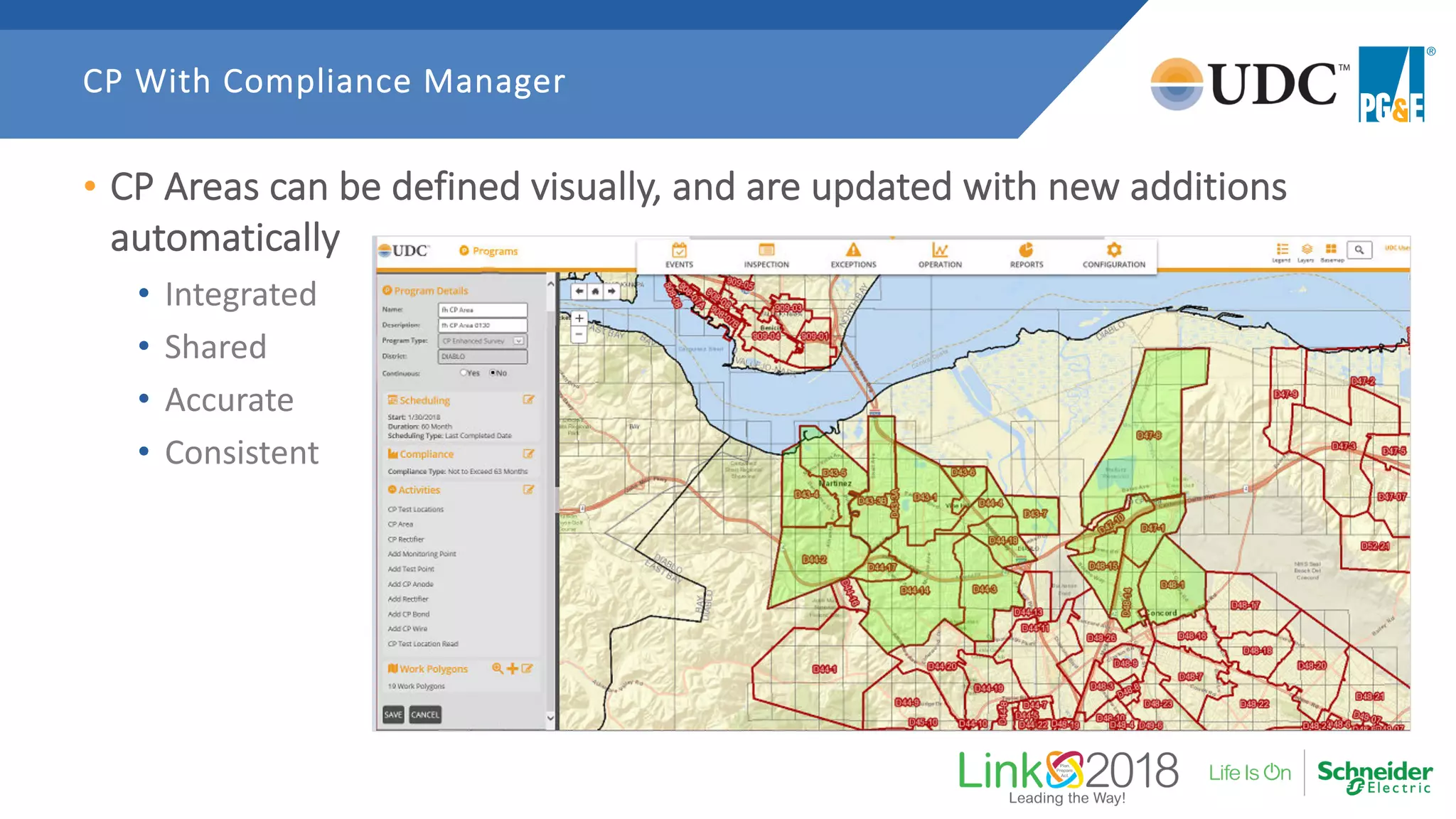Go to previous map extent arrow
The width and height of the screenshot is (1456, 819).
[579, 291]
